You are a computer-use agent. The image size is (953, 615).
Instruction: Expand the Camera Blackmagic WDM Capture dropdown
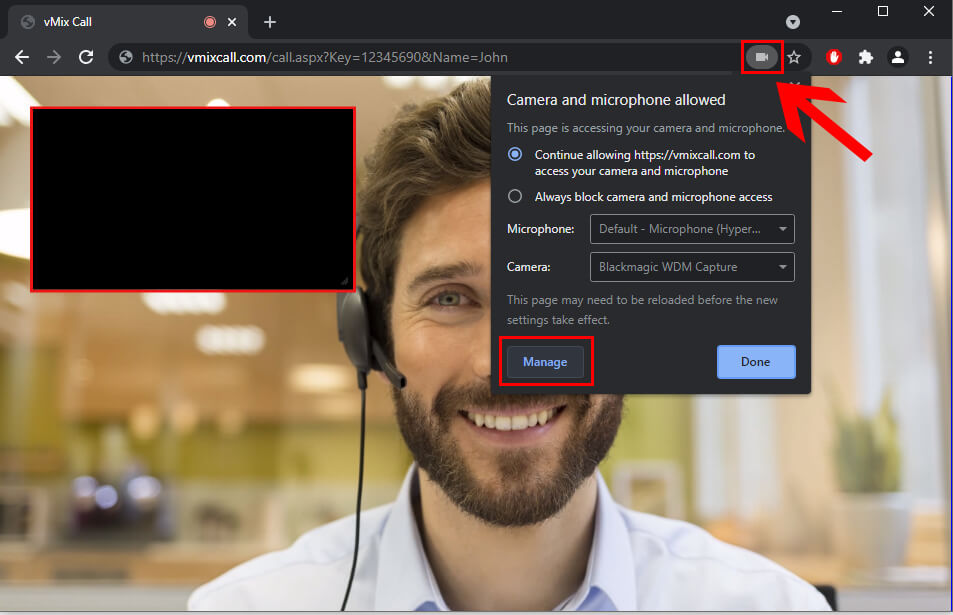(692, 267)
